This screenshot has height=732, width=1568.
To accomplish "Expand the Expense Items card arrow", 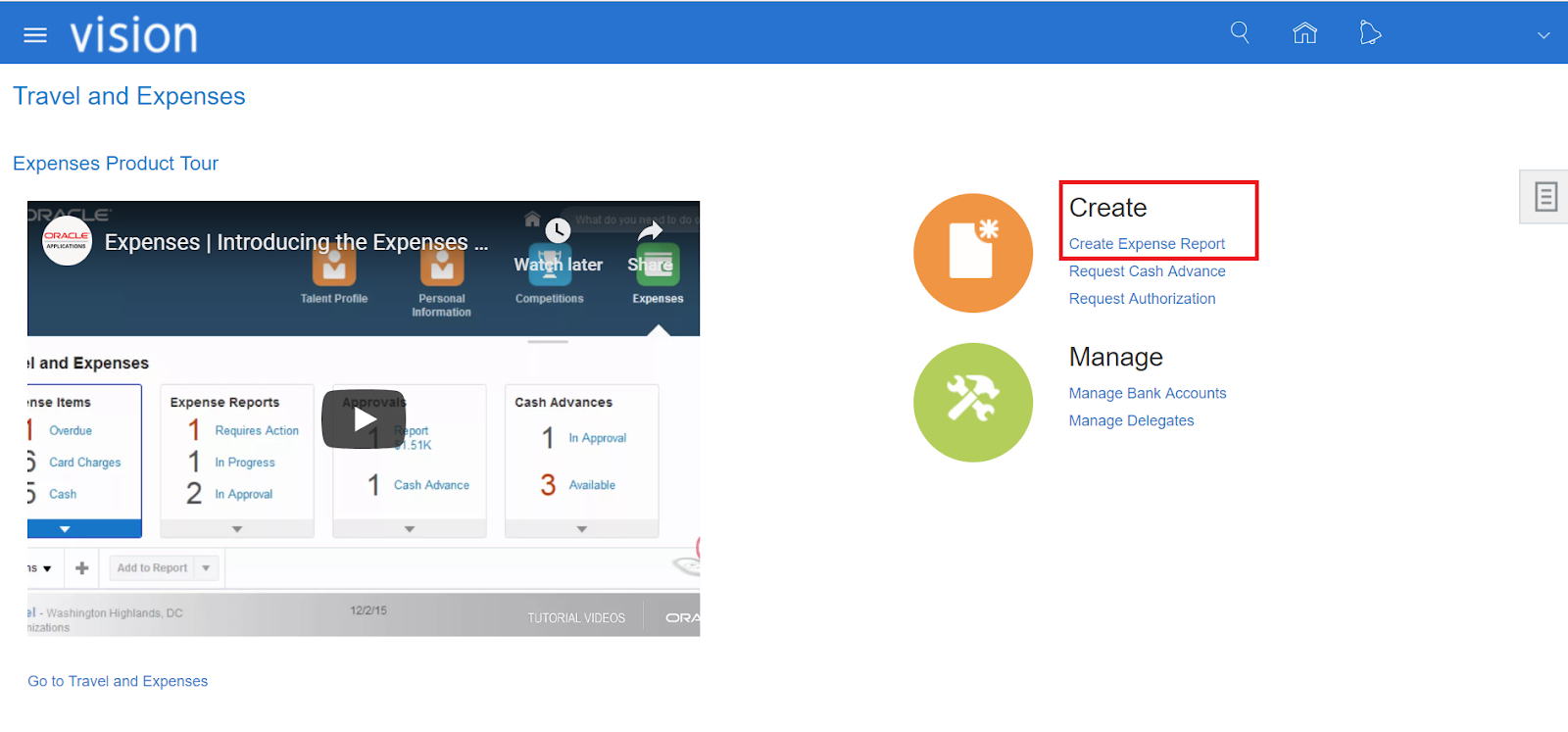I will point(65,529).
